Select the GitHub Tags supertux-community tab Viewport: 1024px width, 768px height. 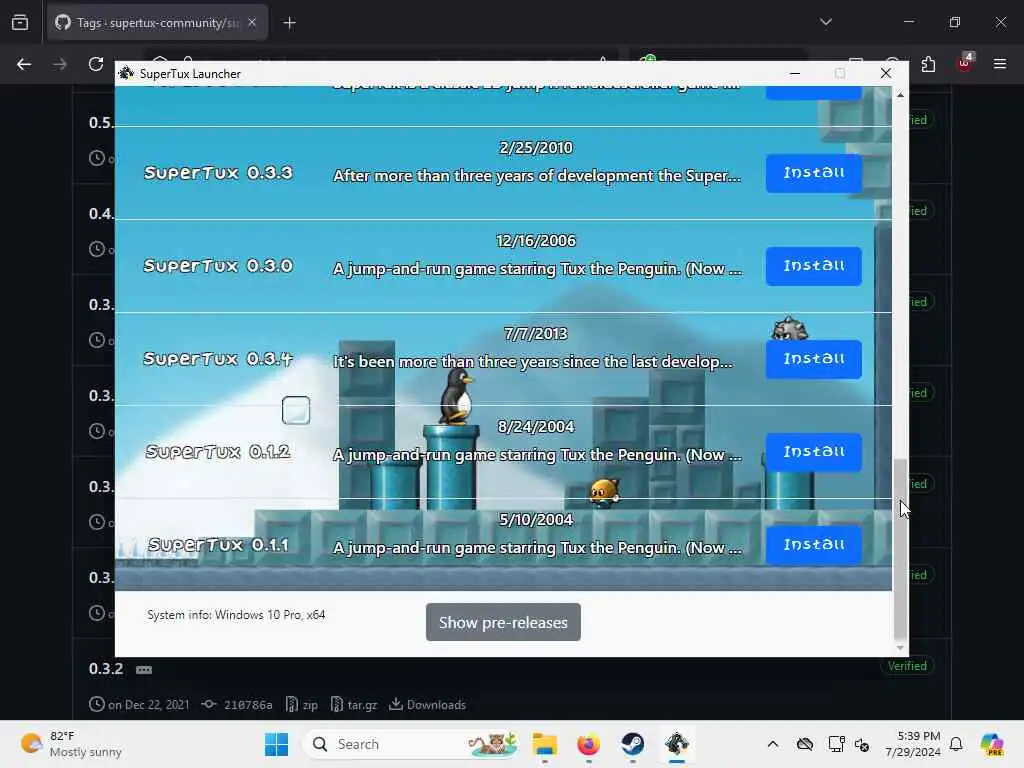[157, 23]
